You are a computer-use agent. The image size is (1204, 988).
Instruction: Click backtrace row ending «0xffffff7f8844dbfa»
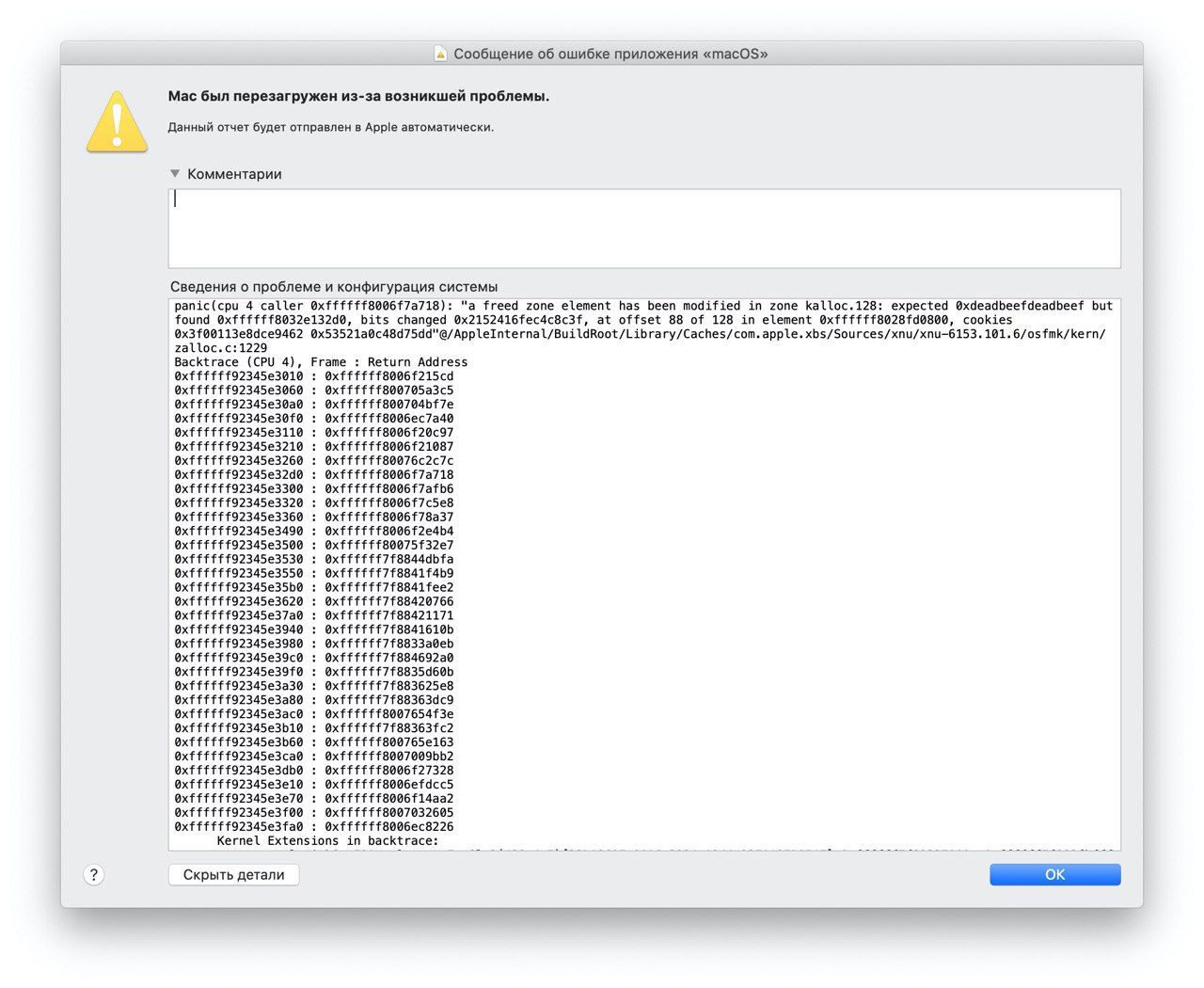(x=314, y=560)
